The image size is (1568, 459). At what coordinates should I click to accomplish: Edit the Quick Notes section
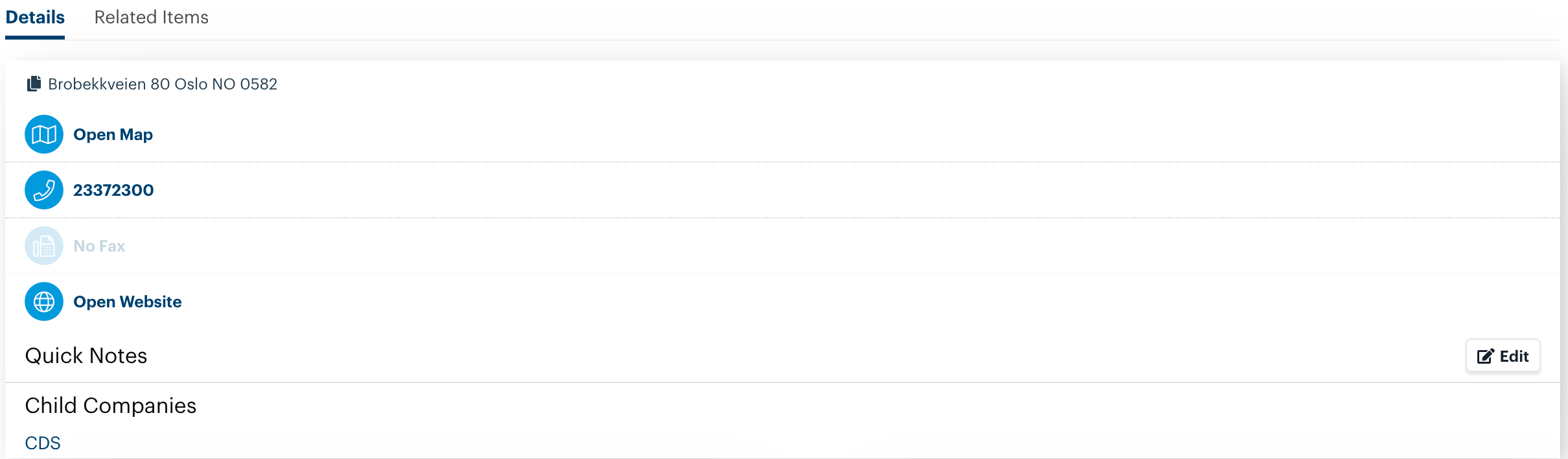[x=1503, y=356]
